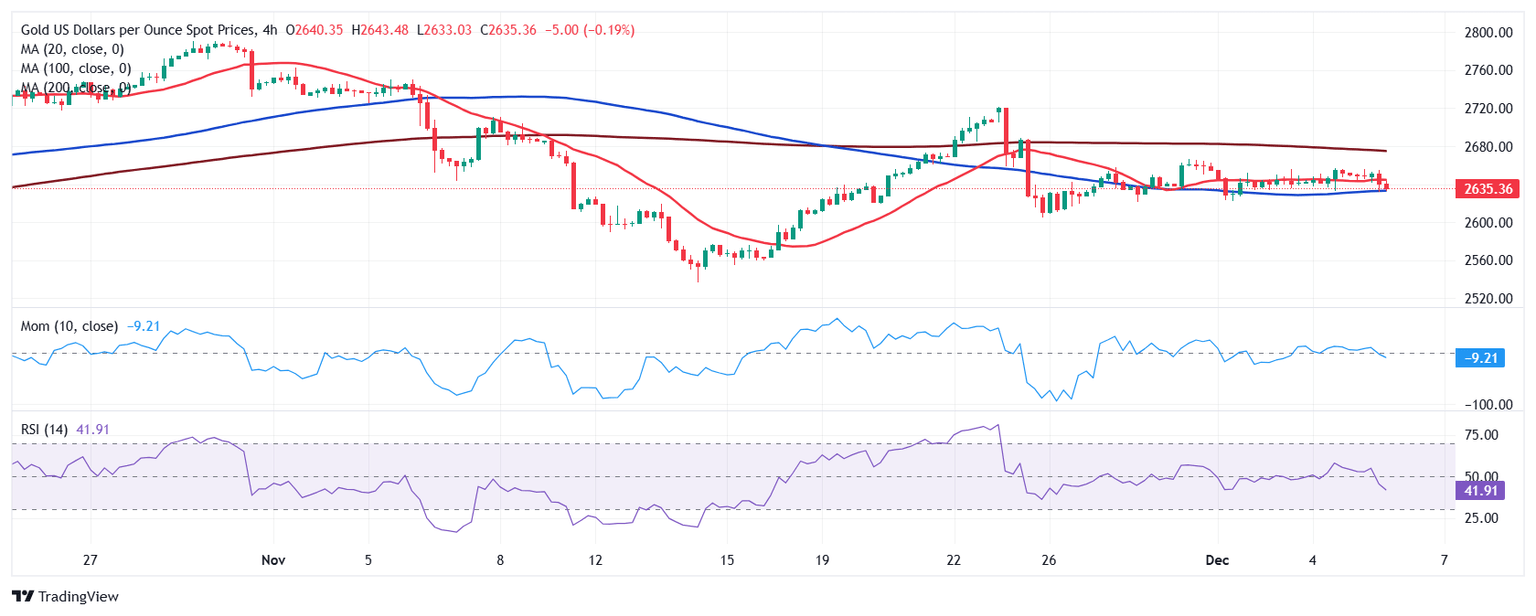This screenshot has width=1536, height=616.
Task: Click the 27 date label on time axis
Action: tap(90, 560)
